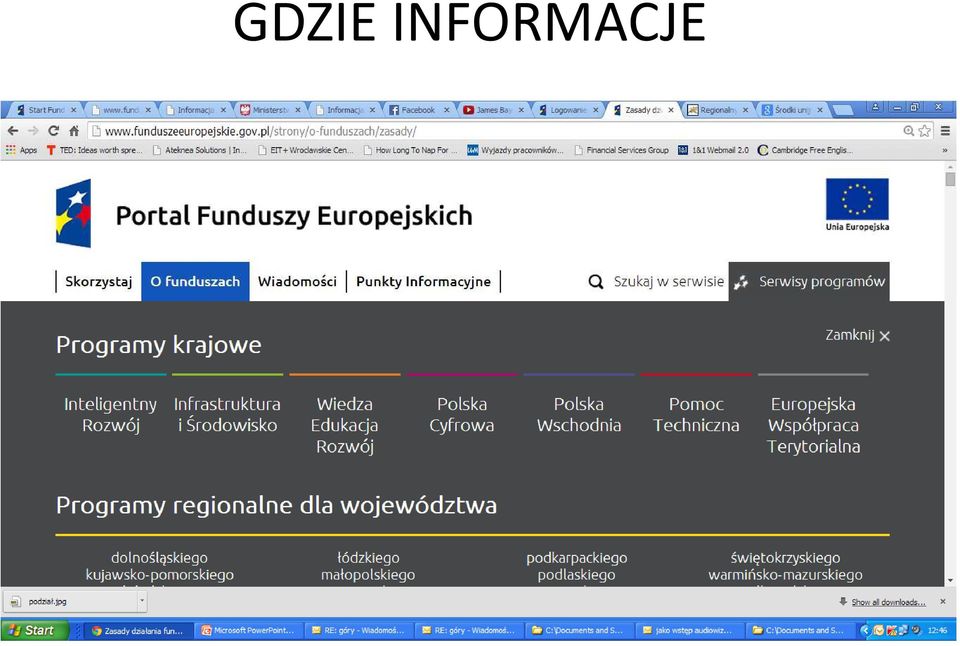Click the zoom magnifier icon in address bar

click(909, 130)
